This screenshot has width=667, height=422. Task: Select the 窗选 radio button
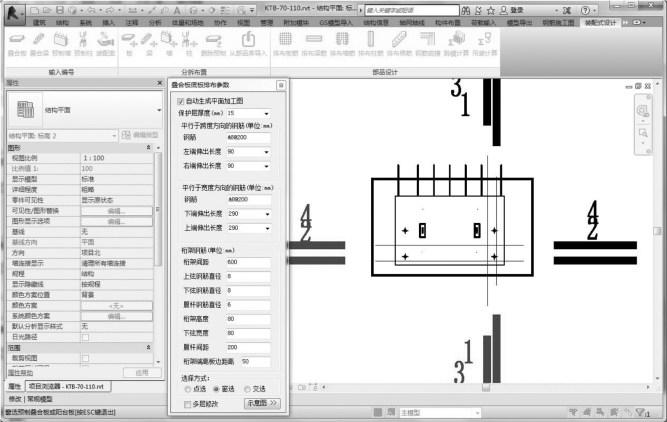(x=216, y=389)
